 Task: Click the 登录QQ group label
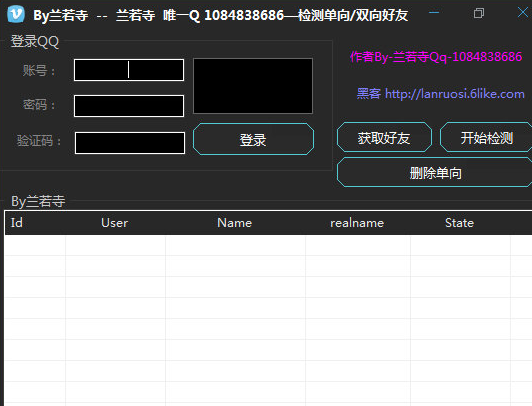pos(35,41)
